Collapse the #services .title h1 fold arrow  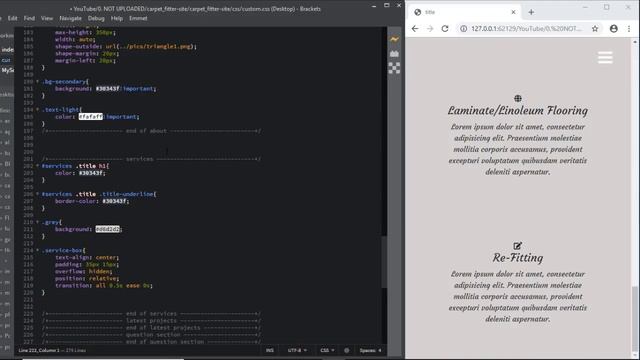pyautogui.click(x=38, y=166)
